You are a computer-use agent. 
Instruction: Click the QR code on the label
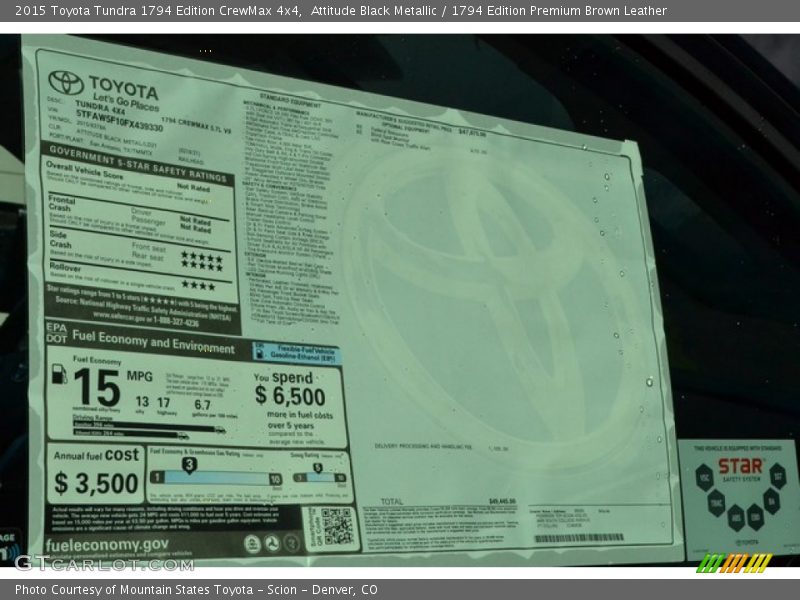click(337, 526)
